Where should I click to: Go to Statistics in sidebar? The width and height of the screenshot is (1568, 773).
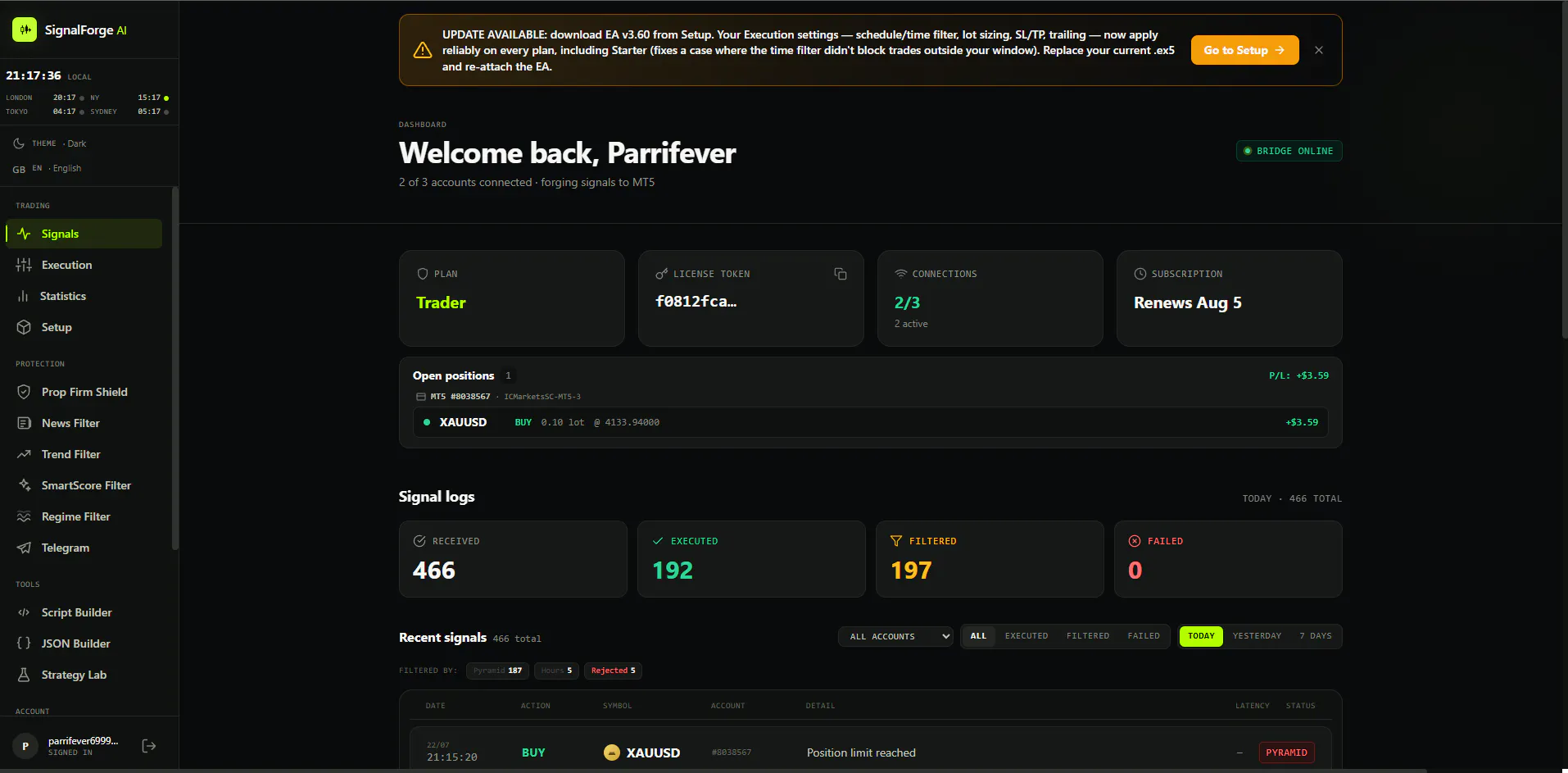pos(84,296)
